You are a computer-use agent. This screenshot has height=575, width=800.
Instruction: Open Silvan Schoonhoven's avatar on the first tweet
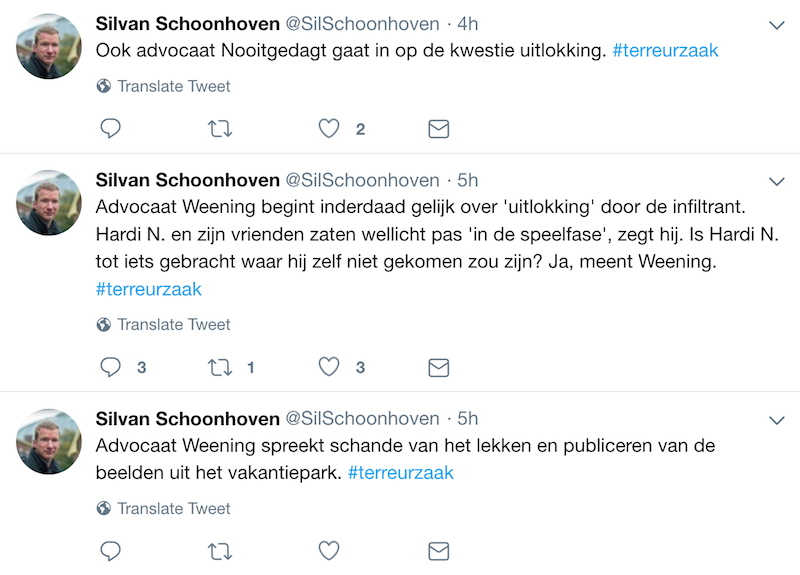point(49,46)
